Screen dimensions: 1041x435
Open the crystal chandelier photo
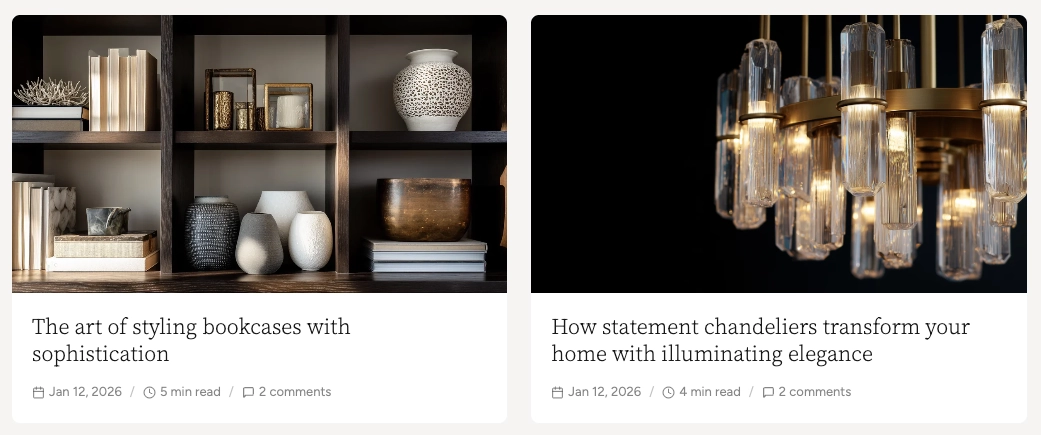point(779,154)
